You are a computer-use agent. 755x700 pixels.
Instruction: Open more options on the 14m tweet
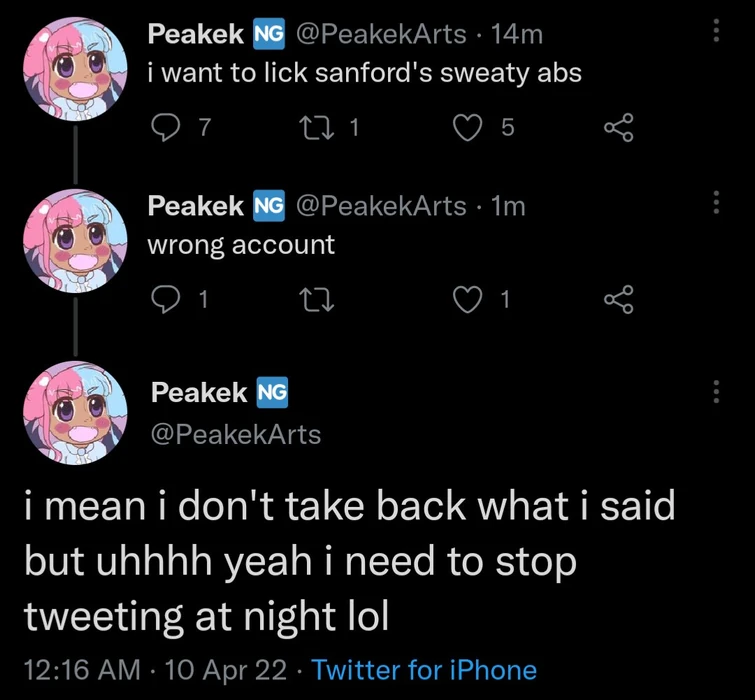716,33
